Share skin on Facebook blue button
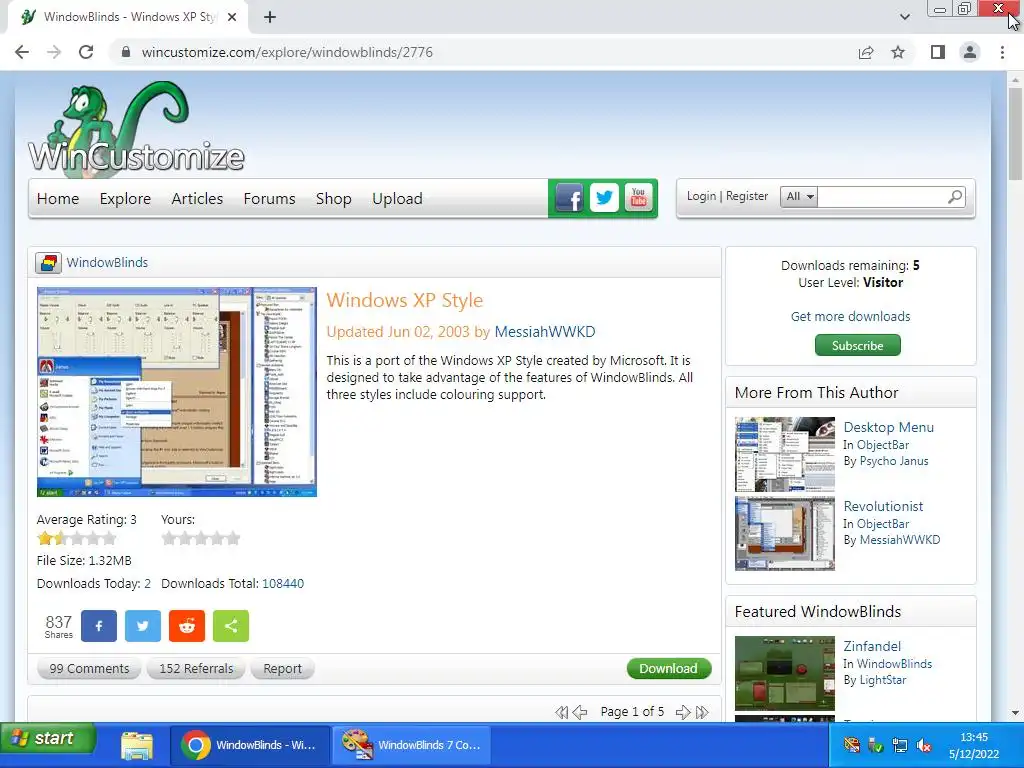The image size is (1024, 768). click(x=99, y=626)
